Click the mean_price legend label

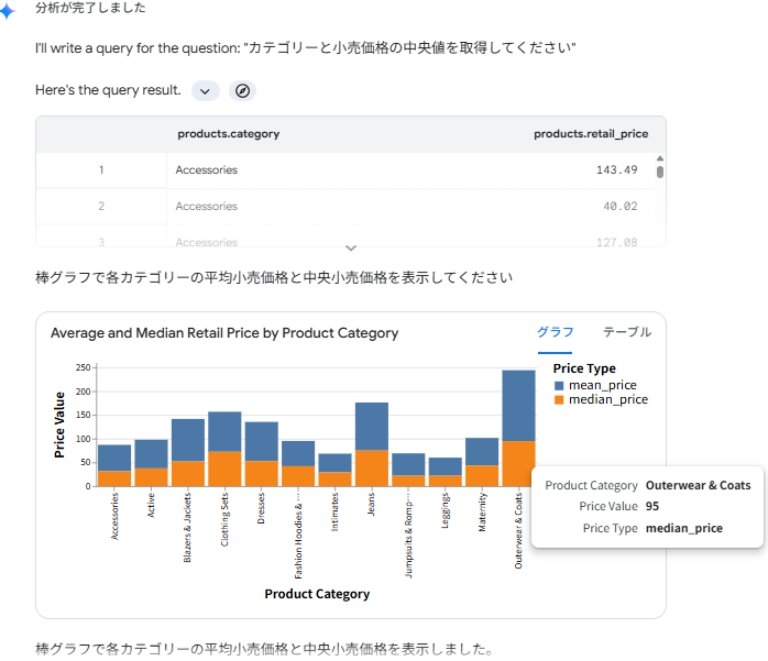coord(602,385)
